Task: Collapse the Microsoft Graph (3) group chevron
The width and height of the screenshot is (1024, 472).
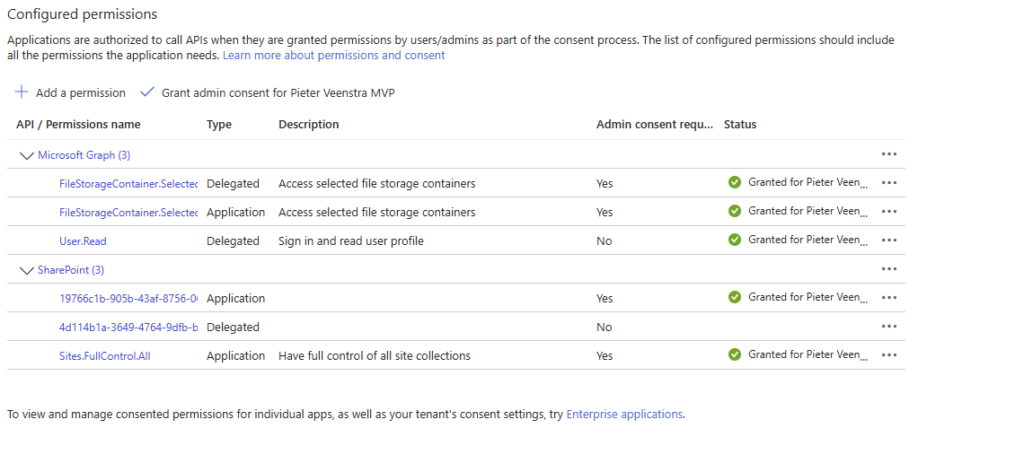Action: coord(27,156)
